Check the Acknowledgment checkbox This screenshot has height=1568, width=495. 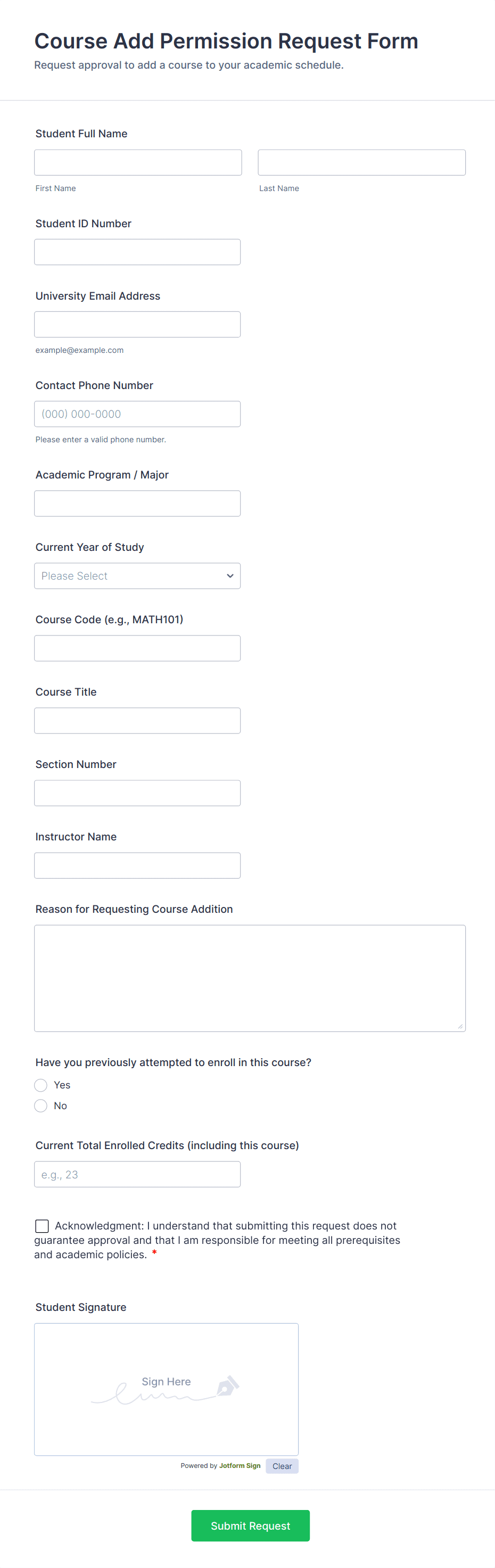[x=42, y=1226]
